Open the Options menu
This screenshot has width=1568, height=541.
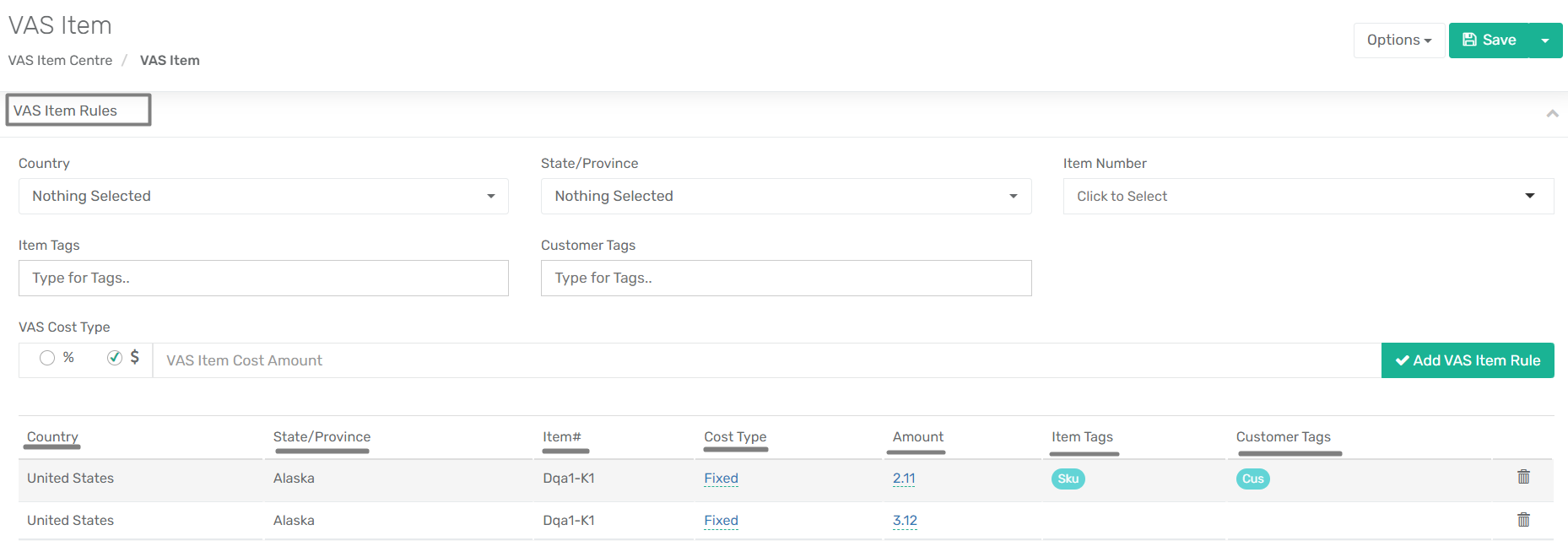tap(1399, 41)
